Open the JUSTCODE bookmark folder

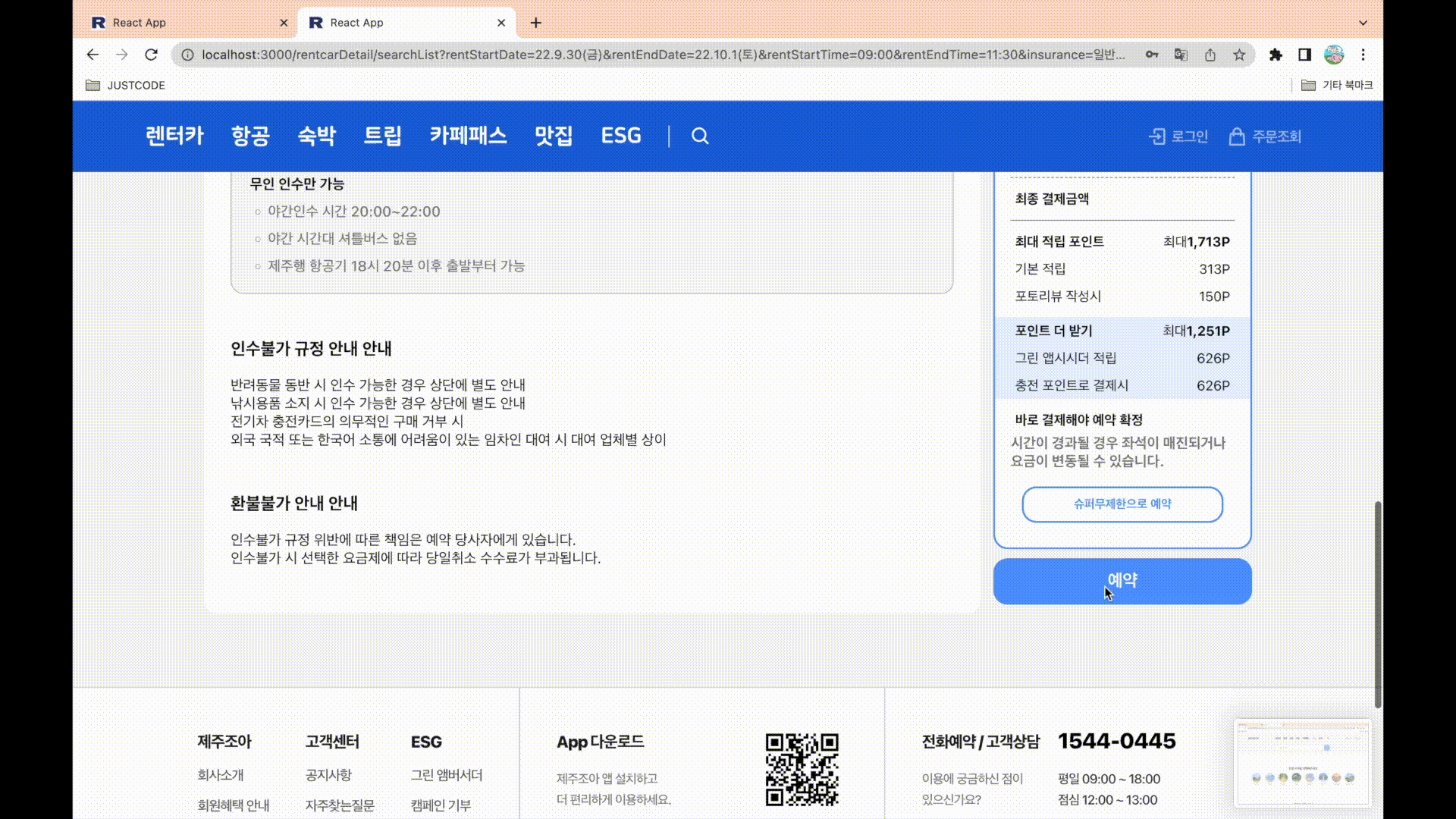(x=125, y=85)
